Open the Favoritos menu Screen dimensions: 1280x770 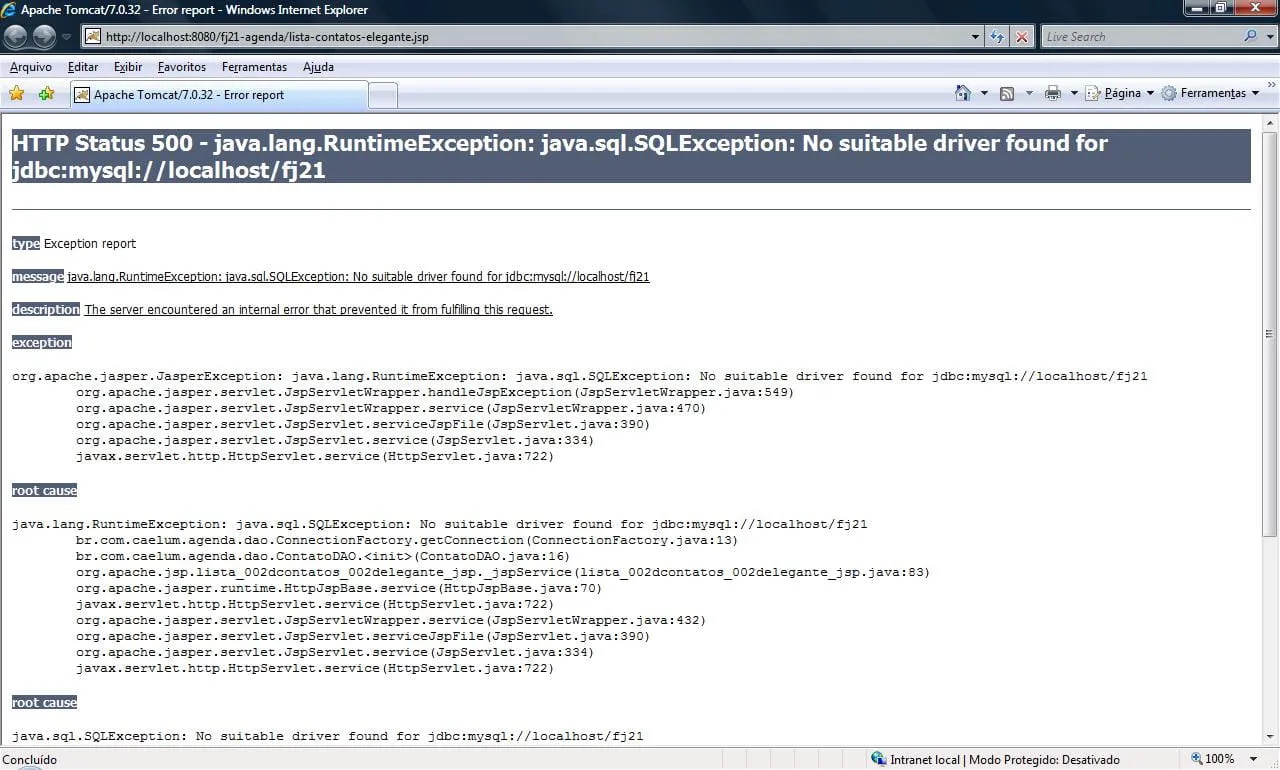point(182,67)
